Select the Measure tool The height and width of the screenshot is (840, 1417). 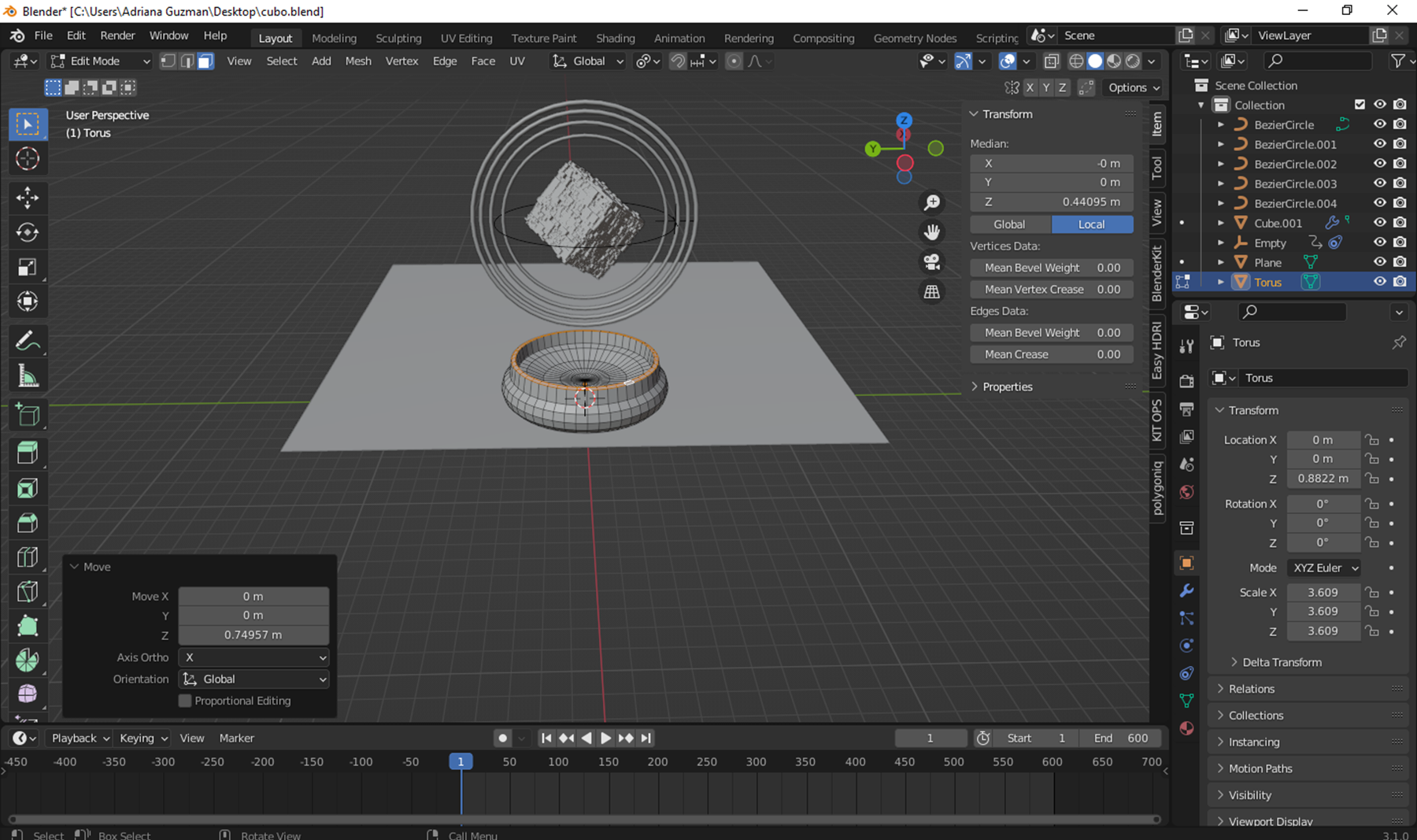[x=28, y=376]
